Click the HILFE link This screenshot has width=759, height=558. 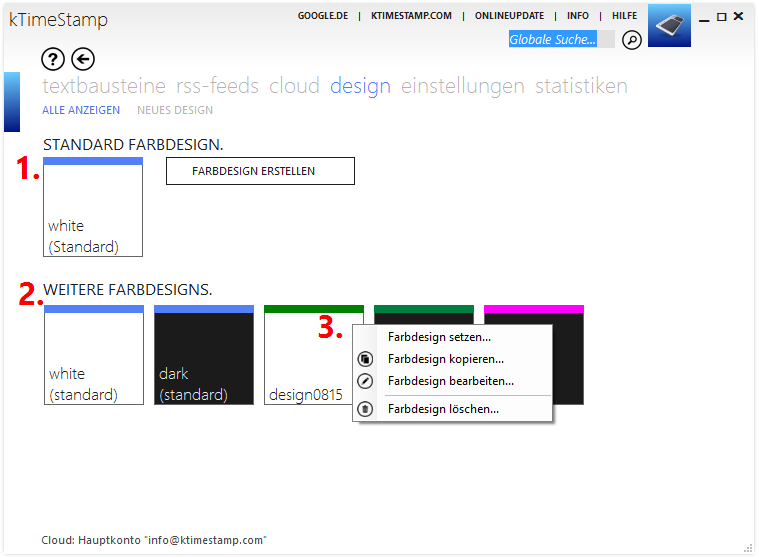pyautogui.click(x=624, y=16)
